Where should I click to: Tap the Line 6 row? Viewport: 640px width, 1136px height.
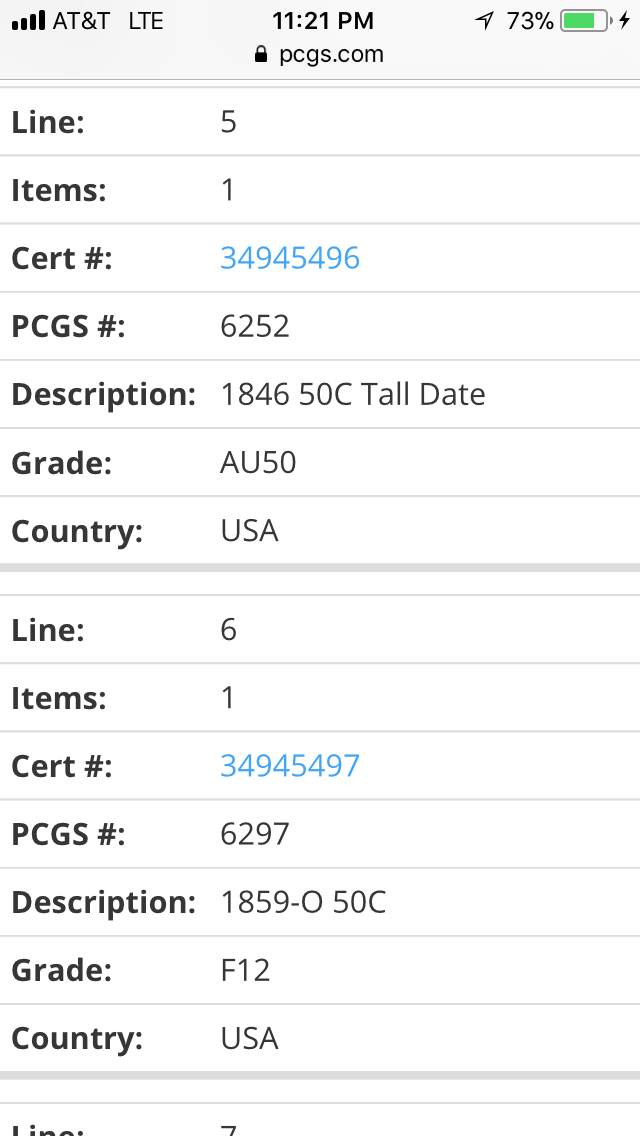point(320,630)
